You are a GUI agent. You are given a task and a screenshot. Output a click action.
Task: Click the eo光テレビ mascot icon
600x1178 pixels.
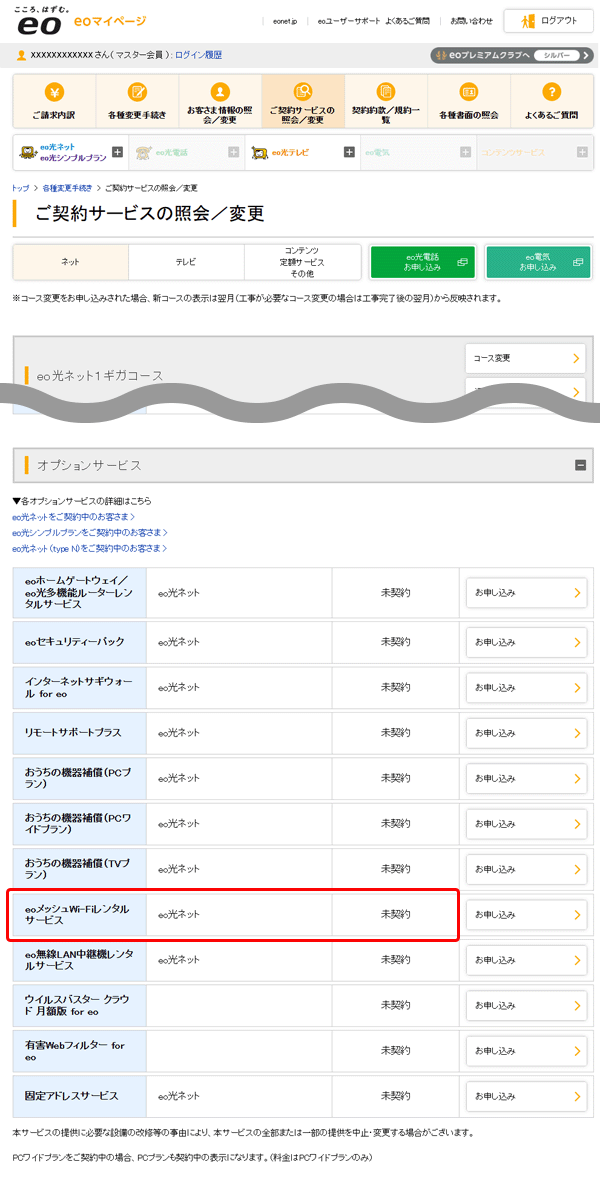click(260, 153)
